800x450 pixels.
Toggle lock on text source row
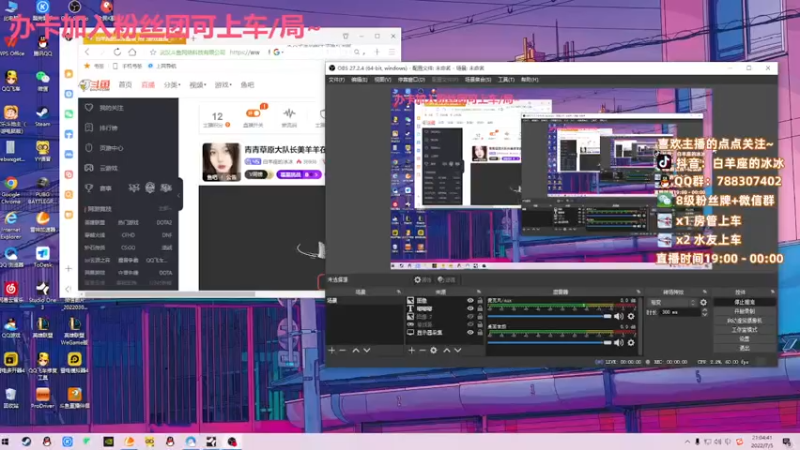(480, 309)
